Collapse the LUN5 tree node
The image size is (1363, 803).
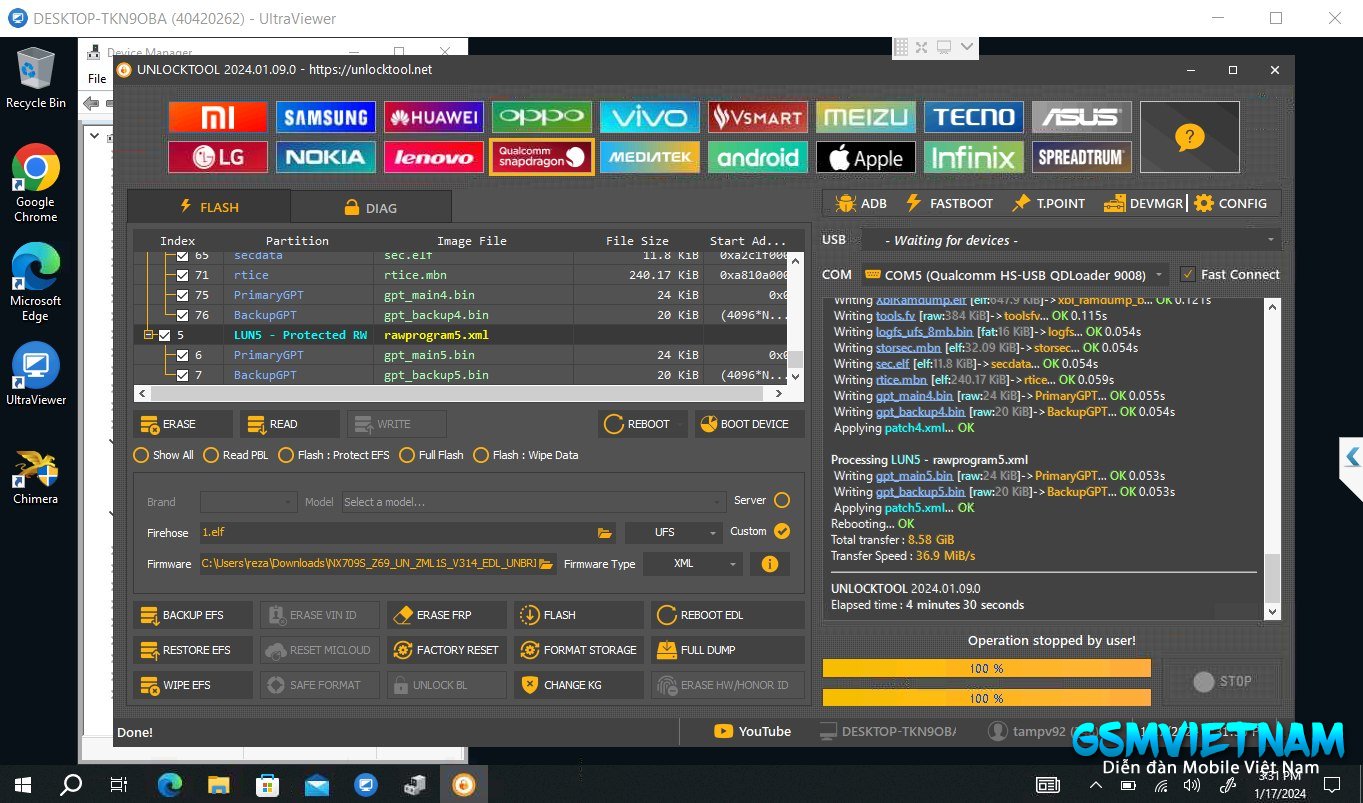(148, 335)
